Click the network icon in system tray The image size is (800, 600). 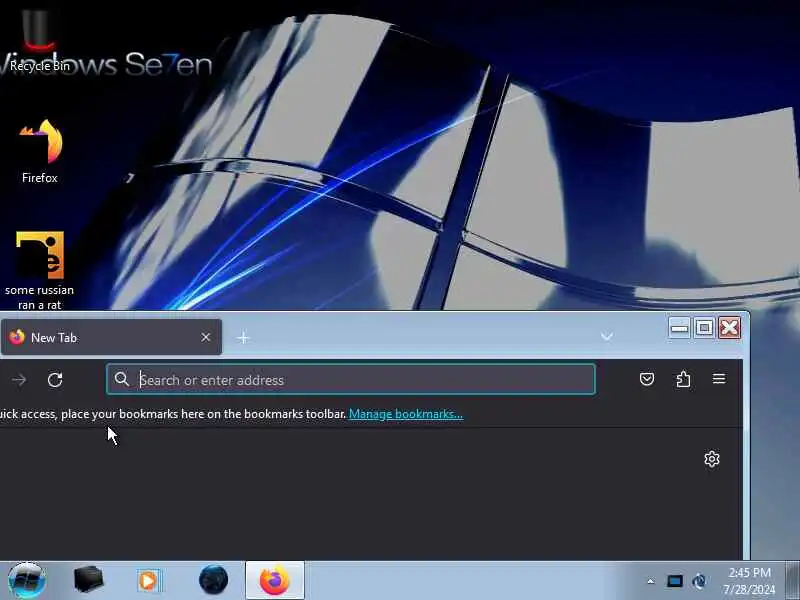(x=699, y=581)
